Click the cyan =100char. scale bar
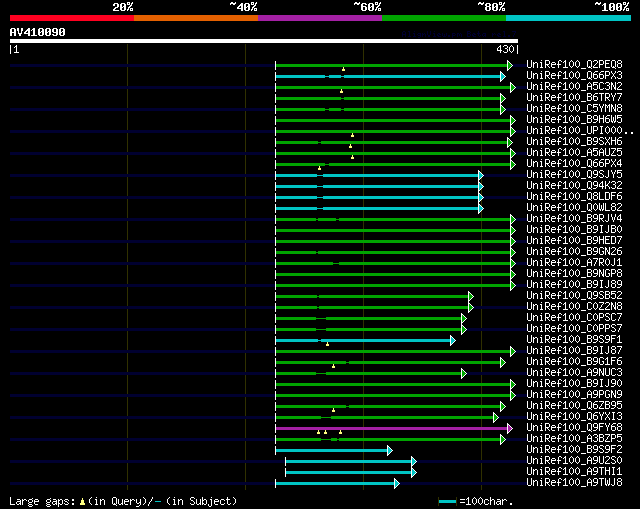 click(x=447, y=502)
